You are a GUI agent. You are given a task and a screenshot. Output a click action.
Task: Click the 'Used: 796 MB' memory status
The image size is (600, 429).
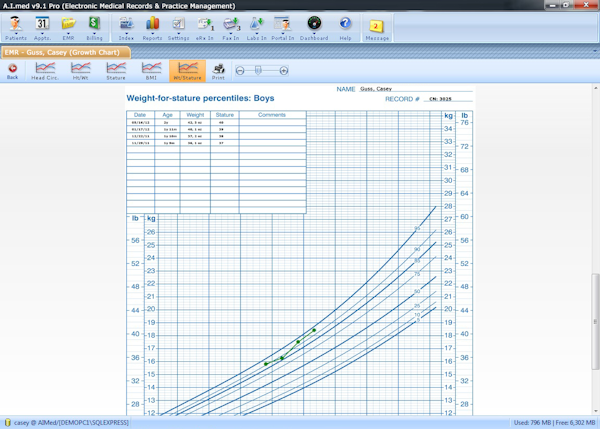coord(532,423)
